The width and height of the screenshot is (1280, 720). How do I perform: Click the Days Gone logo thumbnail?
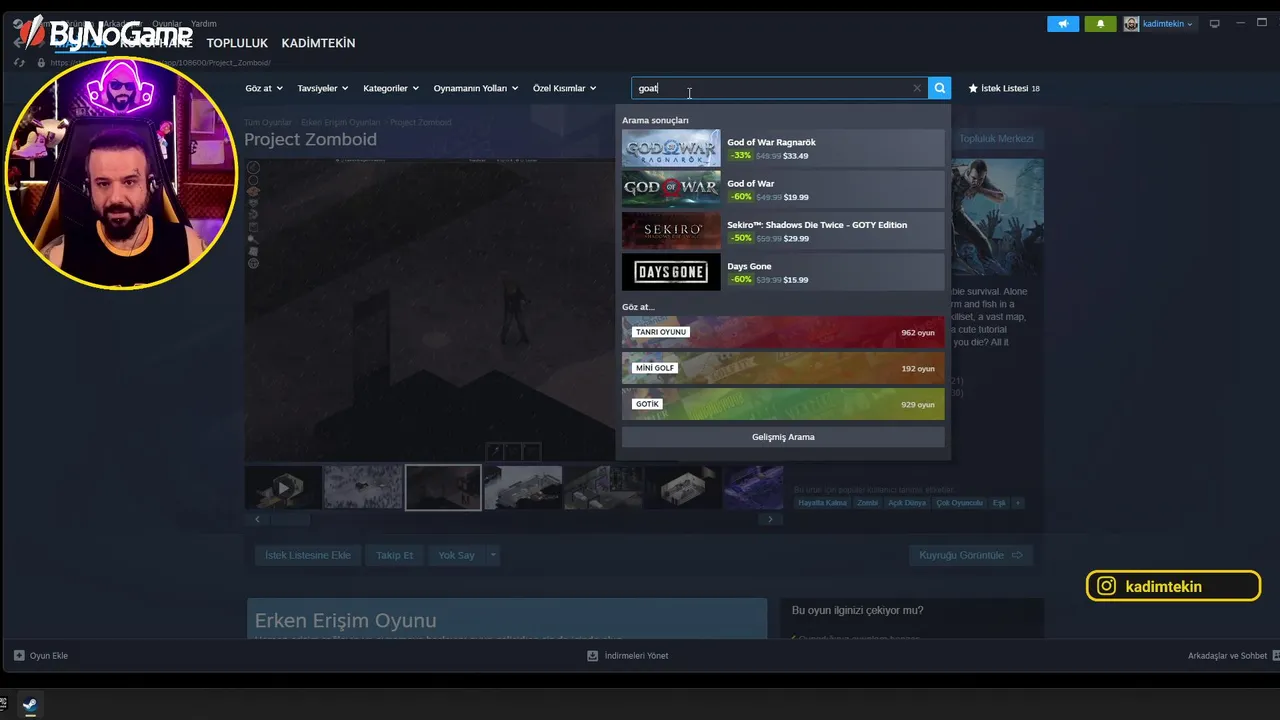[671, 272]
